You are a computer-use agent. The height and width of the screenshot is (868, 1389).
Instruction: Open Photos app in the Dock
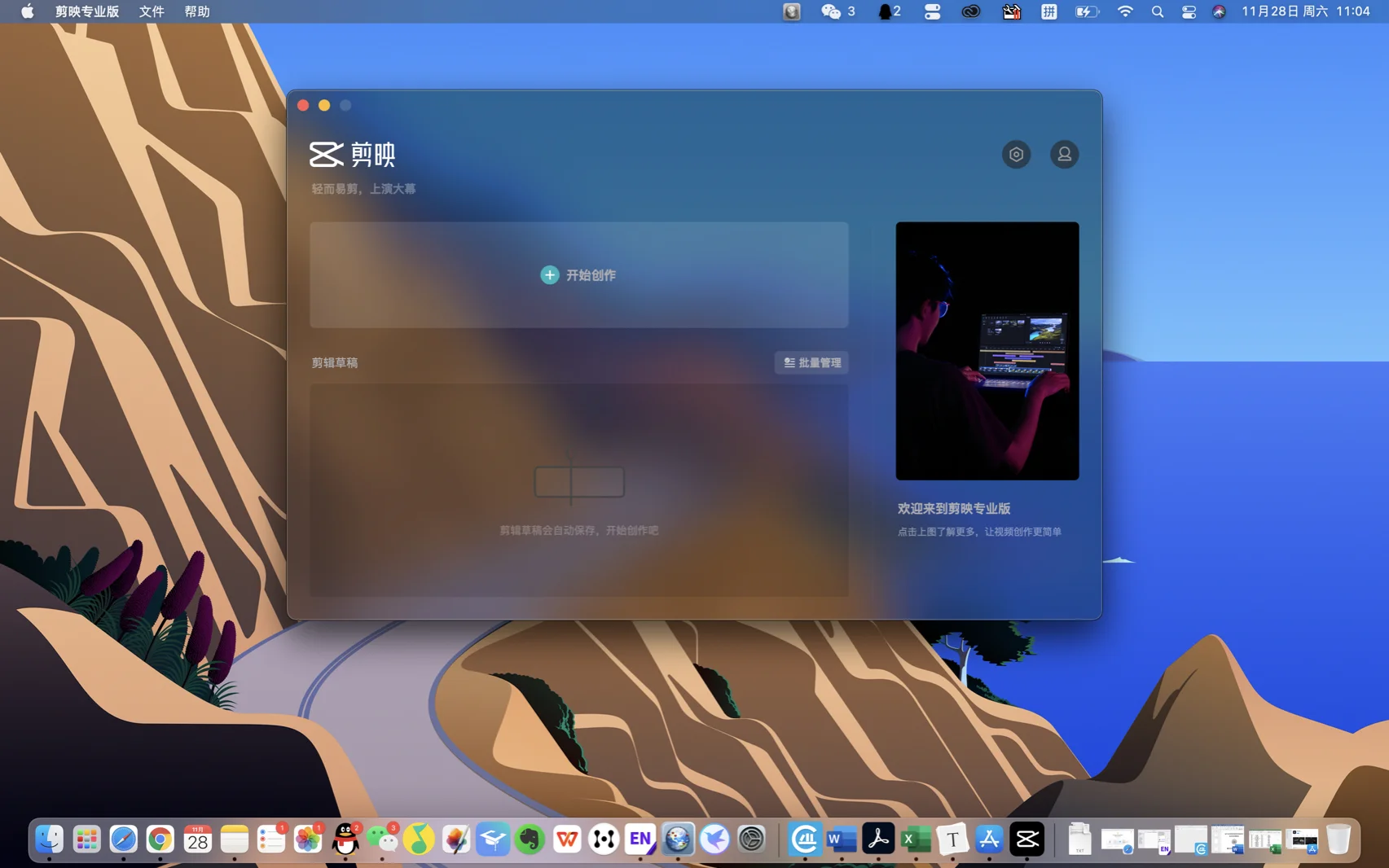pyautogui.click(x=308, y=839)
